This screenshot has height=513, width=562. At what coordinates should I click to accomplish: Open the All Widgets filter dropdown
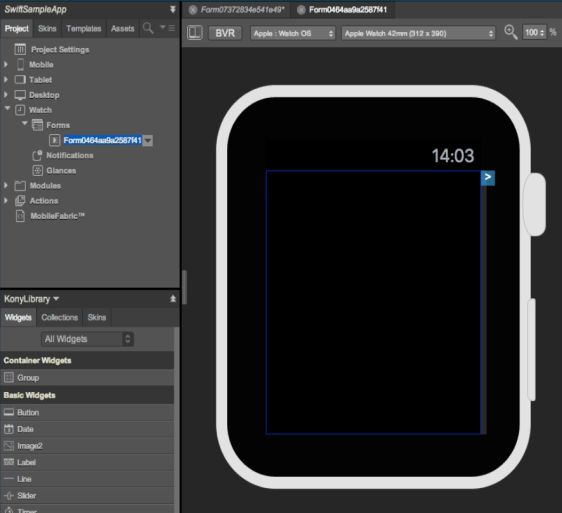point(87,339)
